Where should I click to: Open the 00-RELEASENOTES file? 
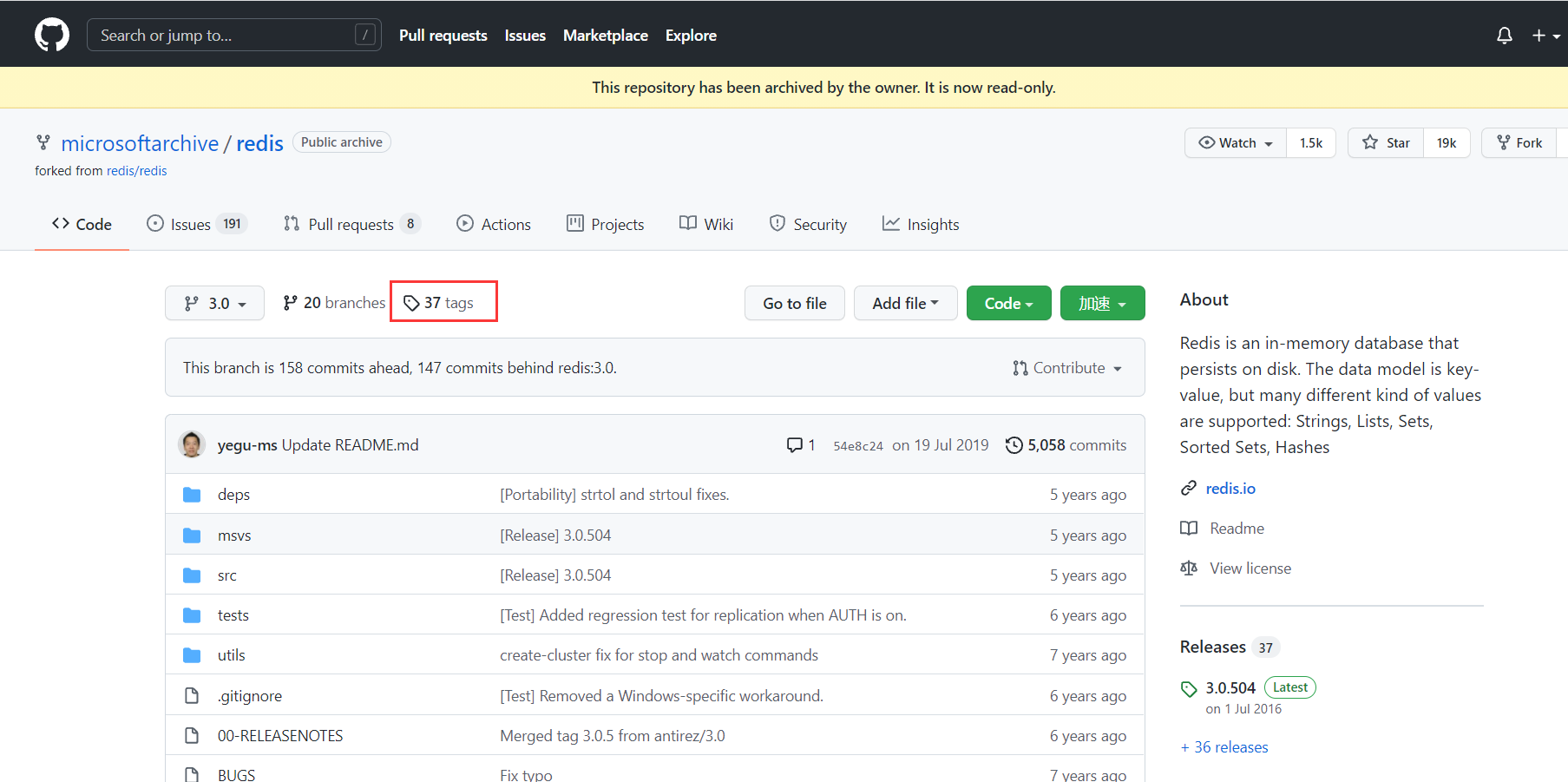(x=280, y=736)
